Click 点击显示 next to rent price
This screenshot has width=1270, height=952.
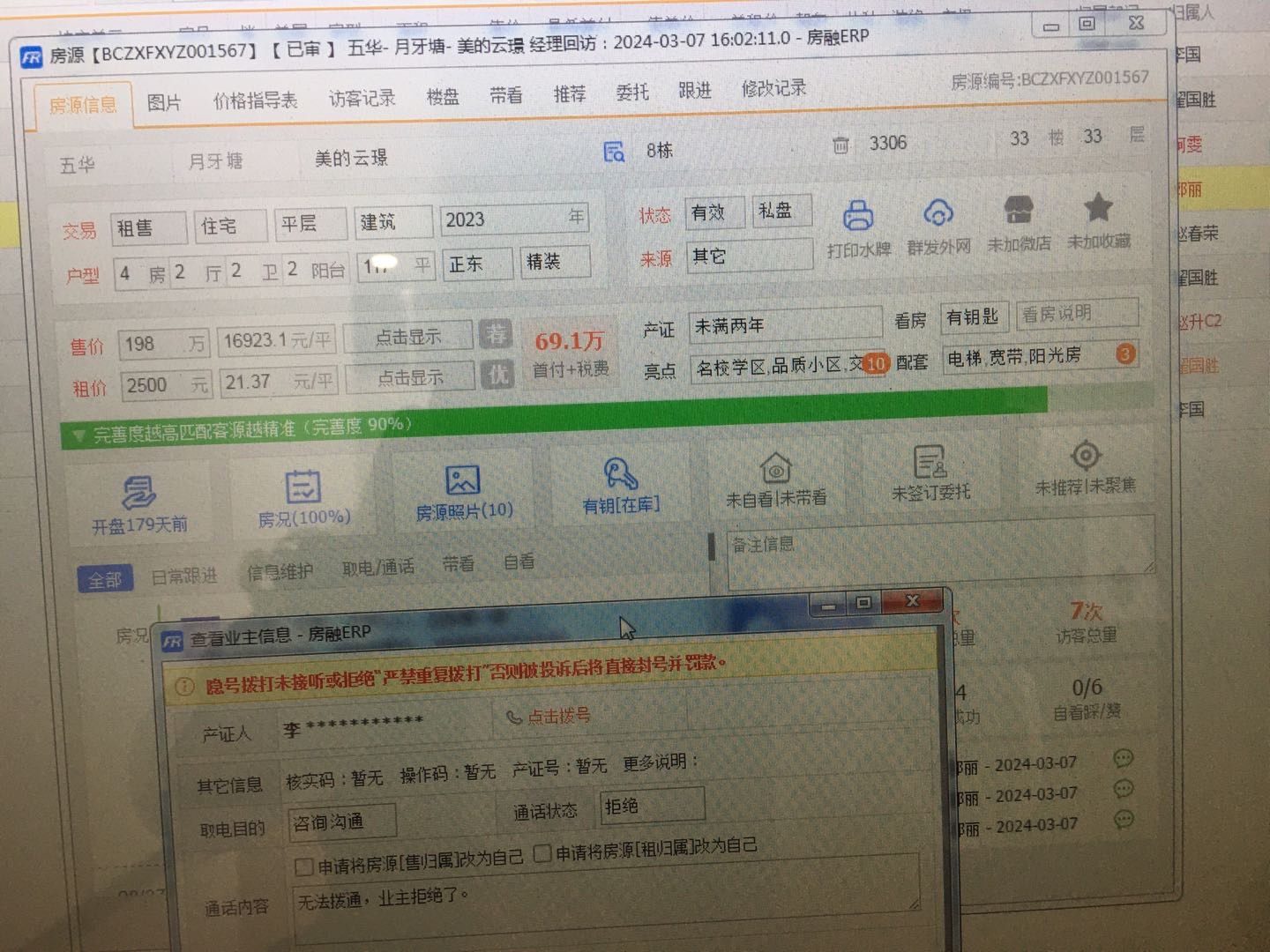[410, 377]
